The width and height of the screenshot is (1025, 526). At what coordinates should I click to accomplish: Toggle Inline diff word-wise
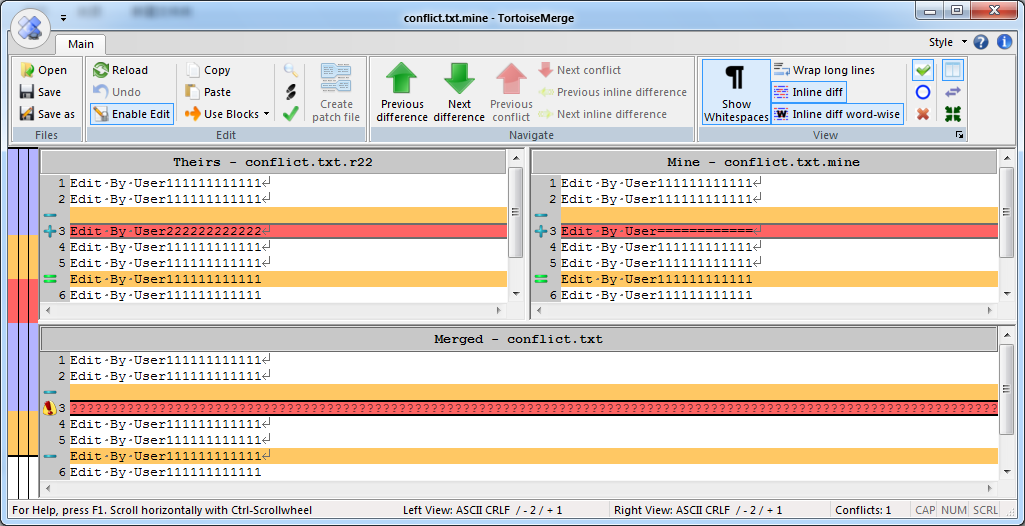click(x=838, y=114)
